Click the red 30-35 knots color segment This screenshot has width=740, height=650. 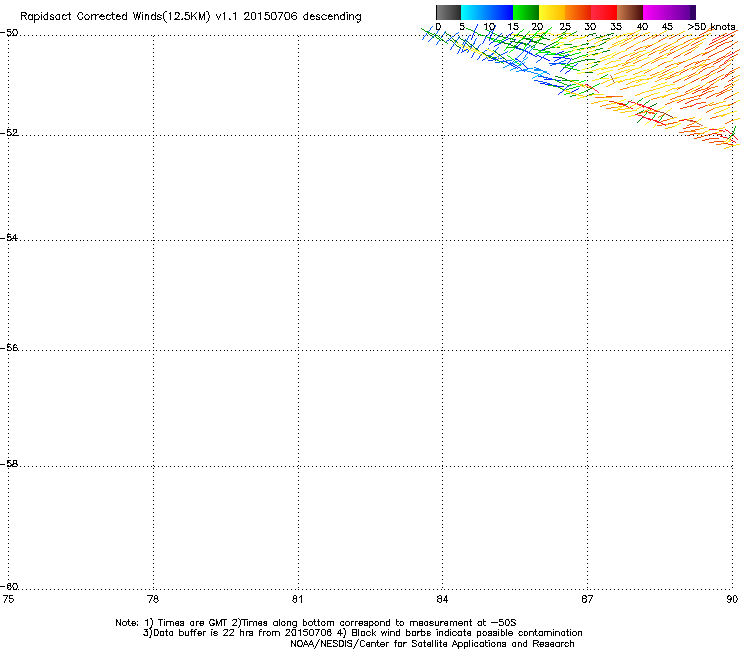click(604, 12)
